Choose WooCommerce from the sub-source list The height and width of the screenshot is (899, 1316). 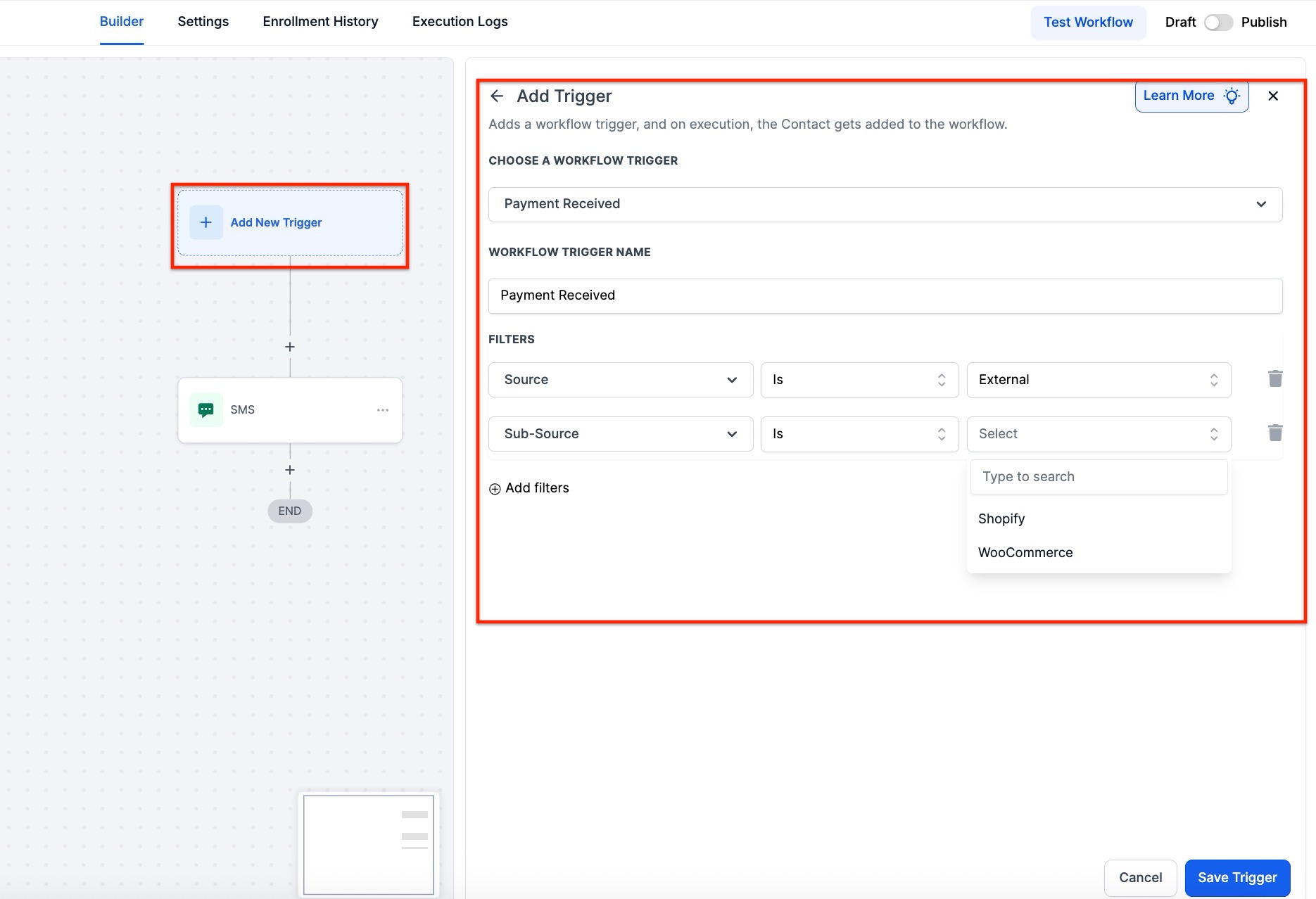tap(1025, 553)
